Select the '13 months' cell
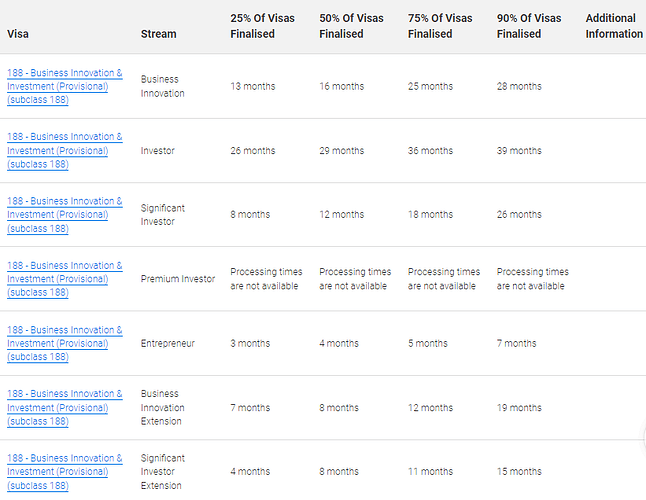The width and height of the screenshot is (646, 500). [x=253, y=86]
